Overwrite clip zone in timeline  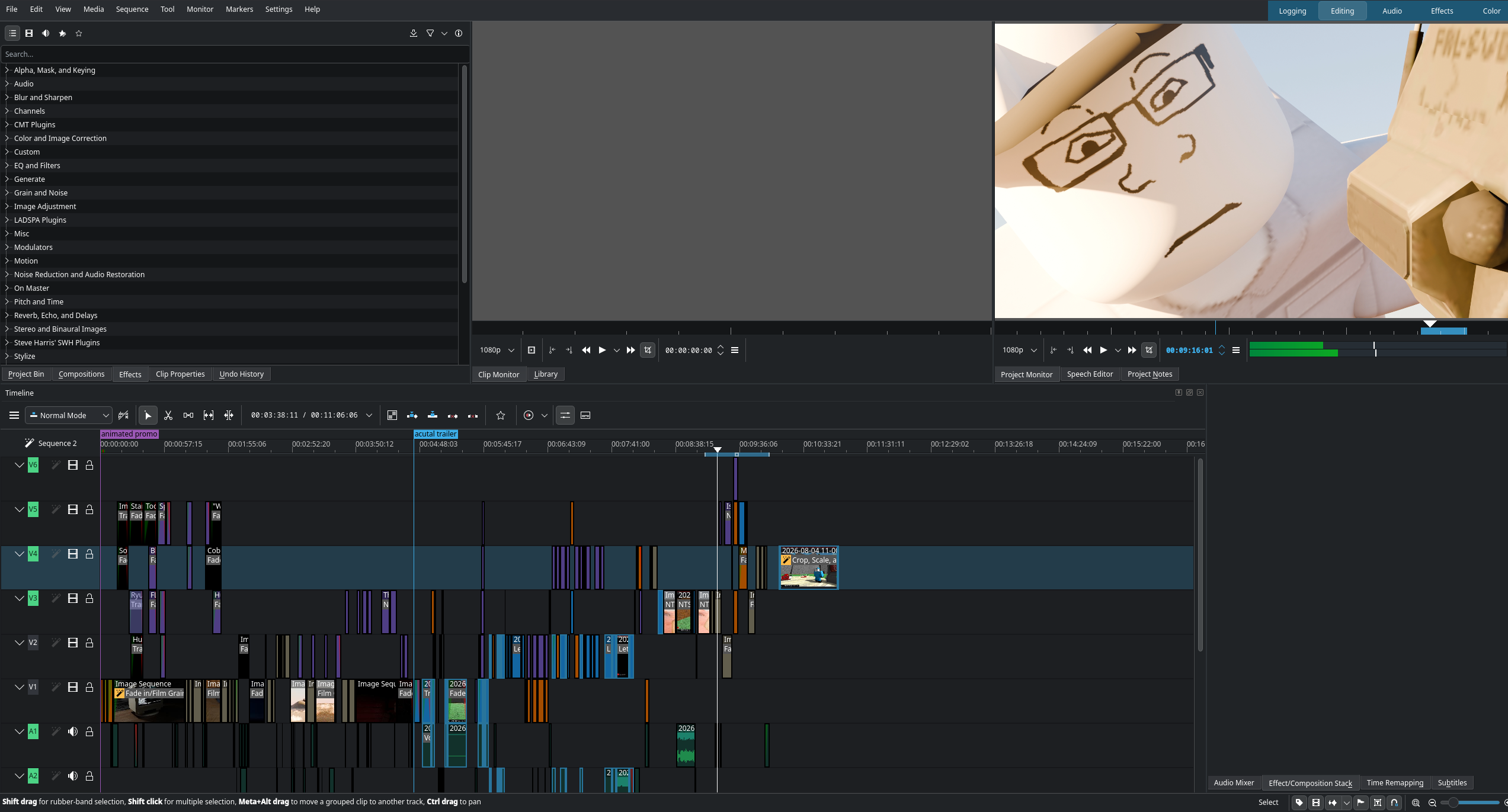tap(433, 416)
